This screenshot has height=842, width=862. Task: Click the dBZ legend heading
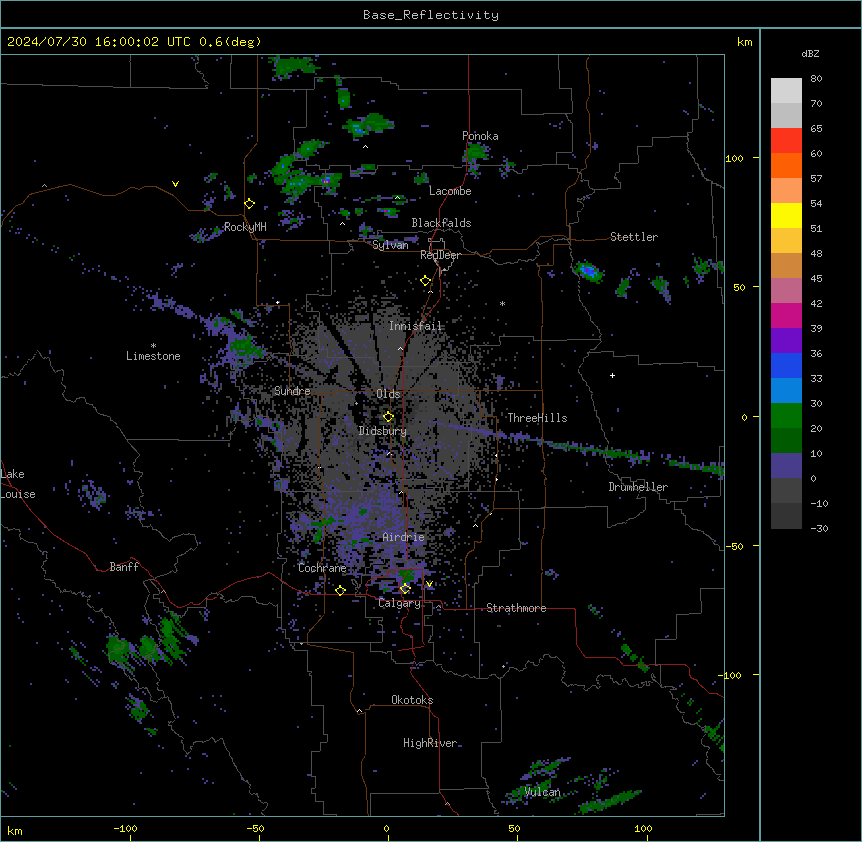810,53
